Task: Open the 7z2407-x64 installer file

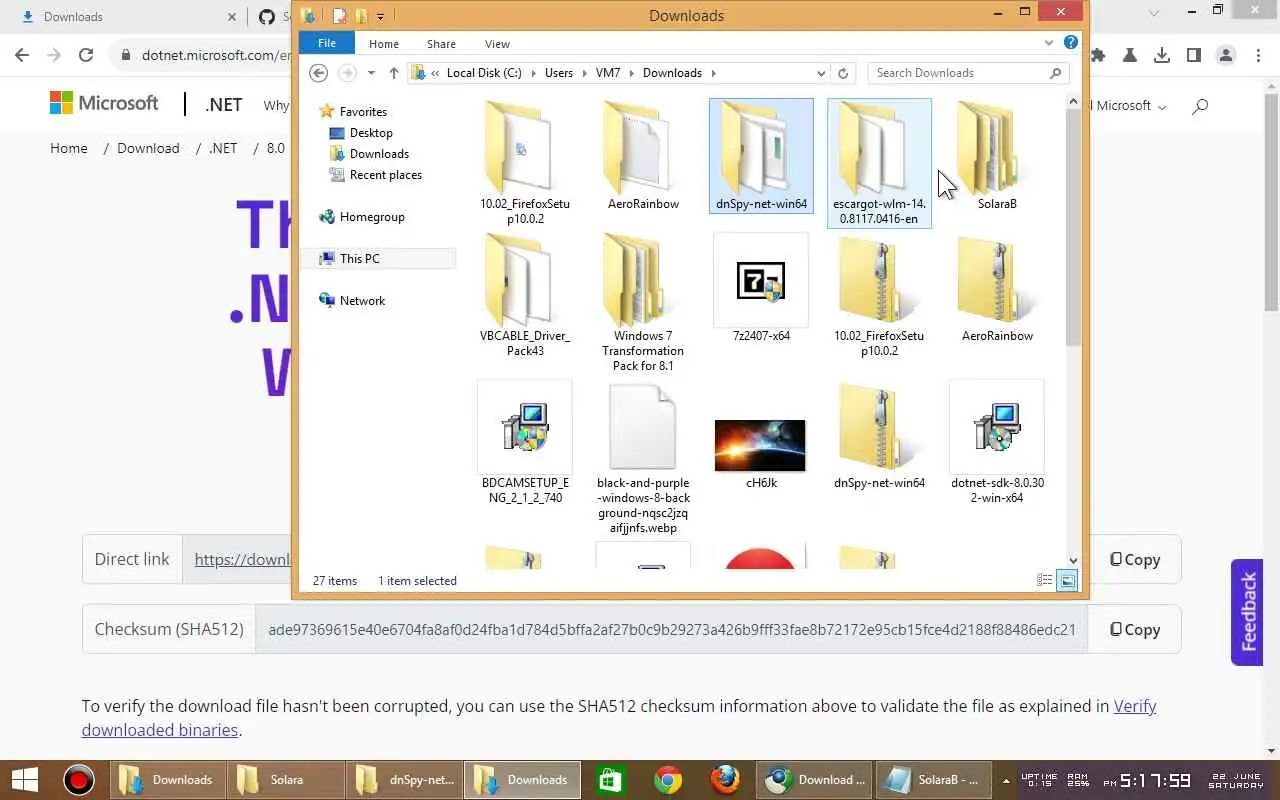Action: pos(761,290)
